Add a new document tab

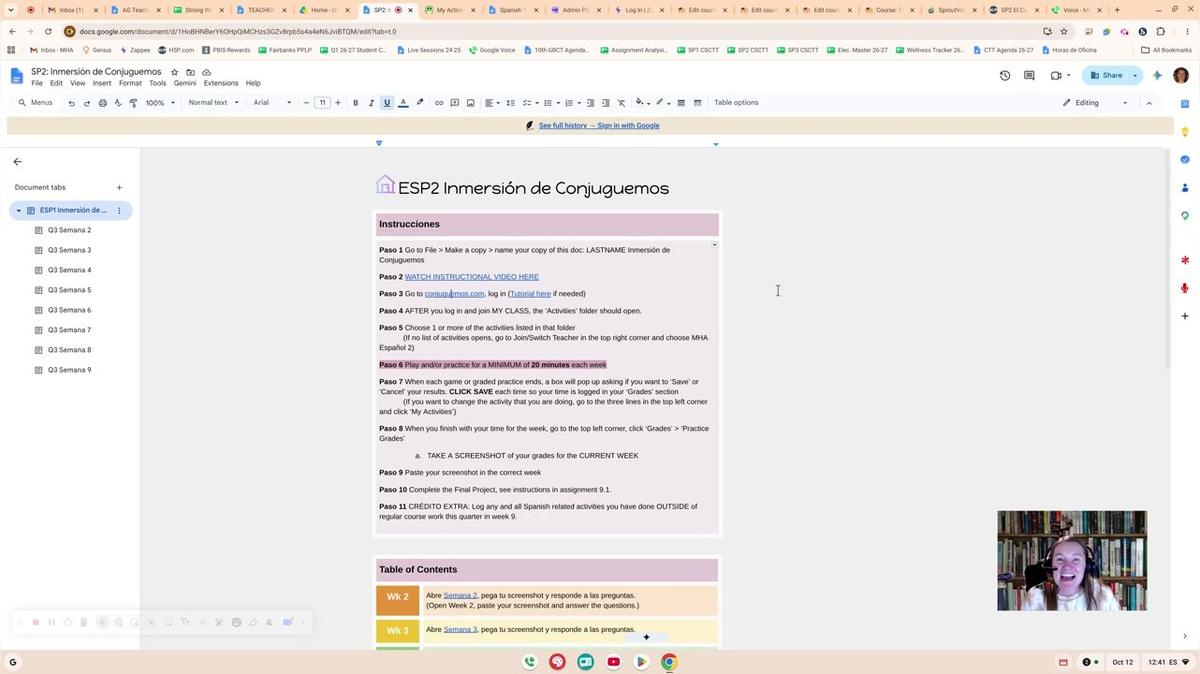tap(119, 187)
